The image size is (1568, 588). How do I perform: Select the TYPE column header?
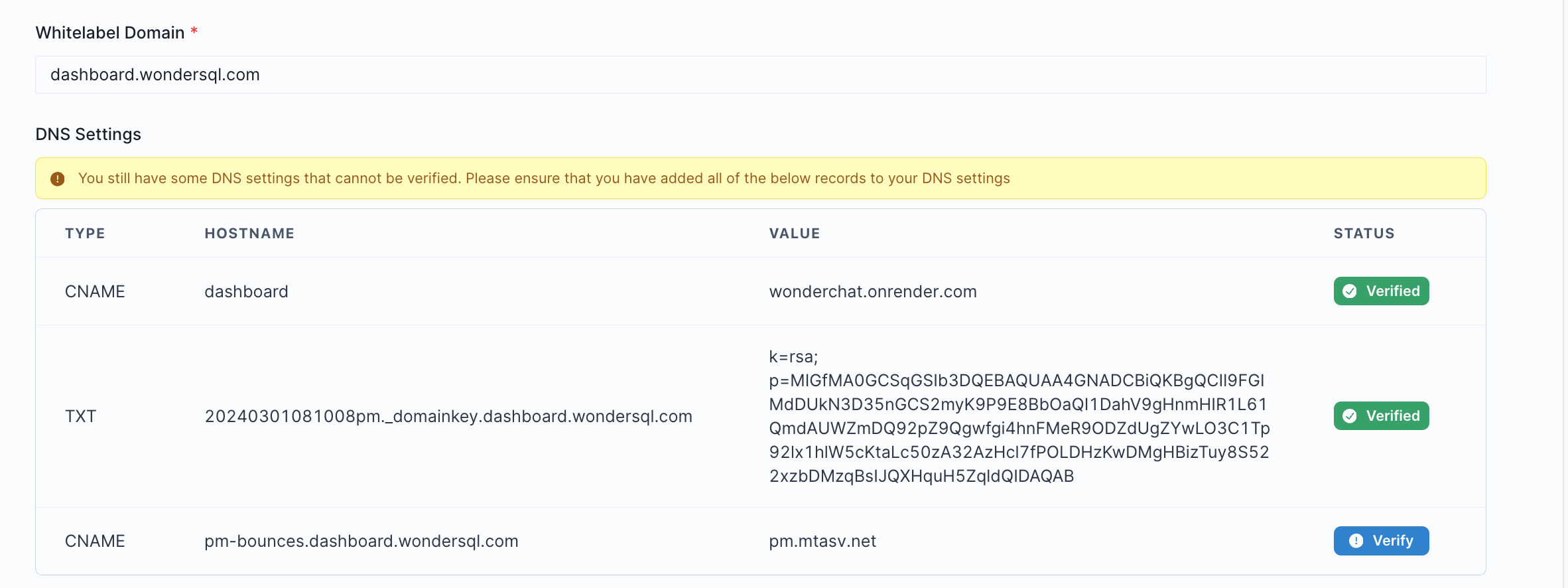(x=85, y=234)
